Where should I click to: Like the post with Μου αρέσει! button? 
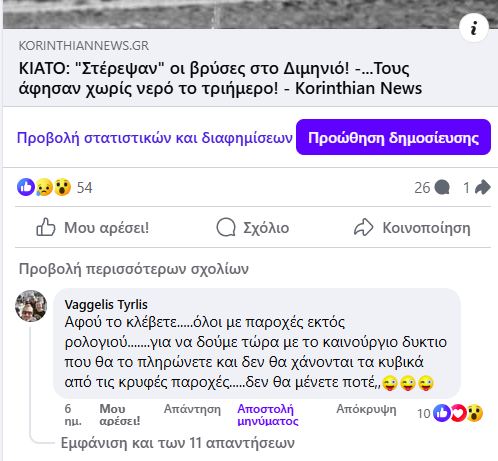click(x=92, y=228)
